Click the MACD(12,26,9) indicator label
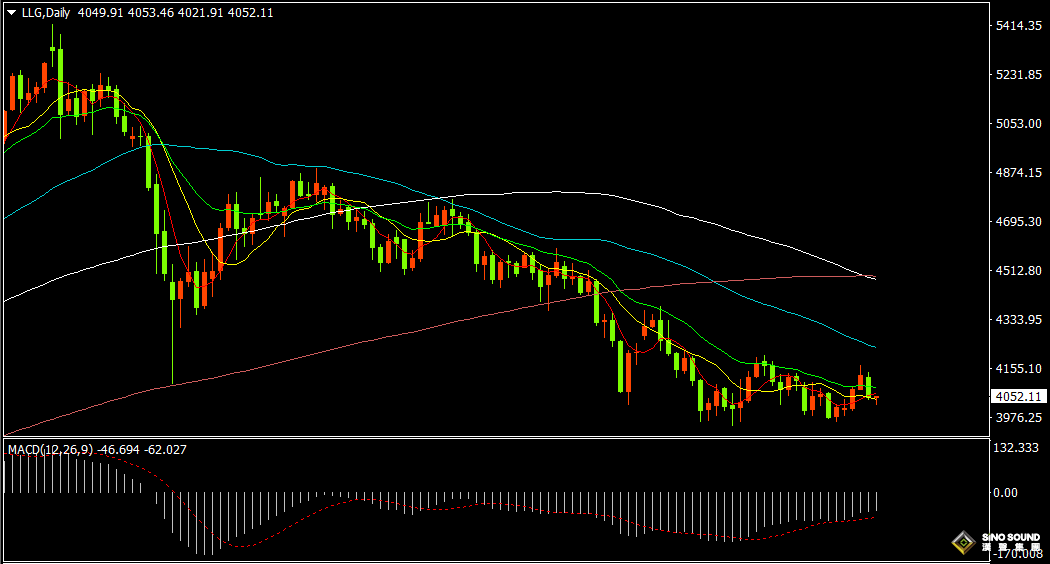Viewport: 1050px width, 564px height. coord(51,449)
